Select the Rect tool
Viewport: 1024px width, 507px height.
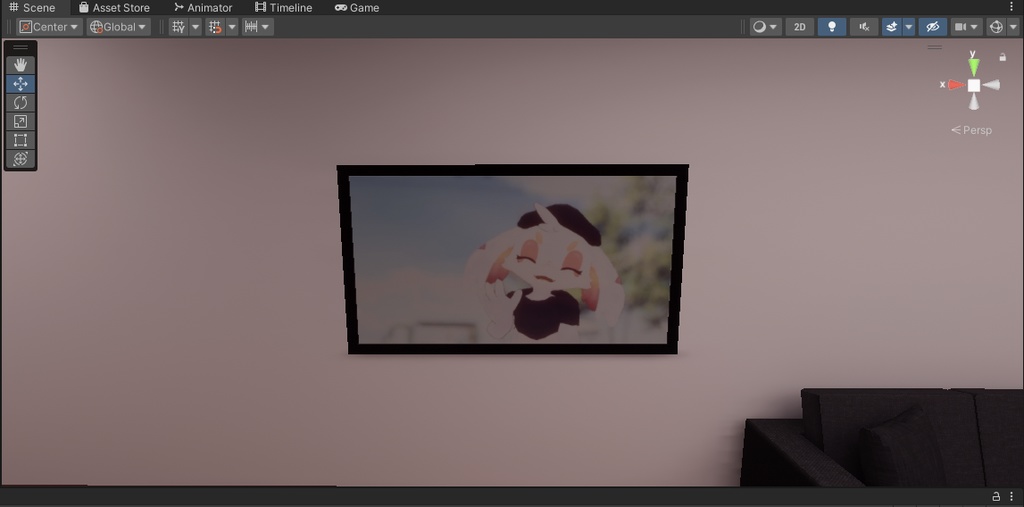pyautogui.click(x=20, y=140)
